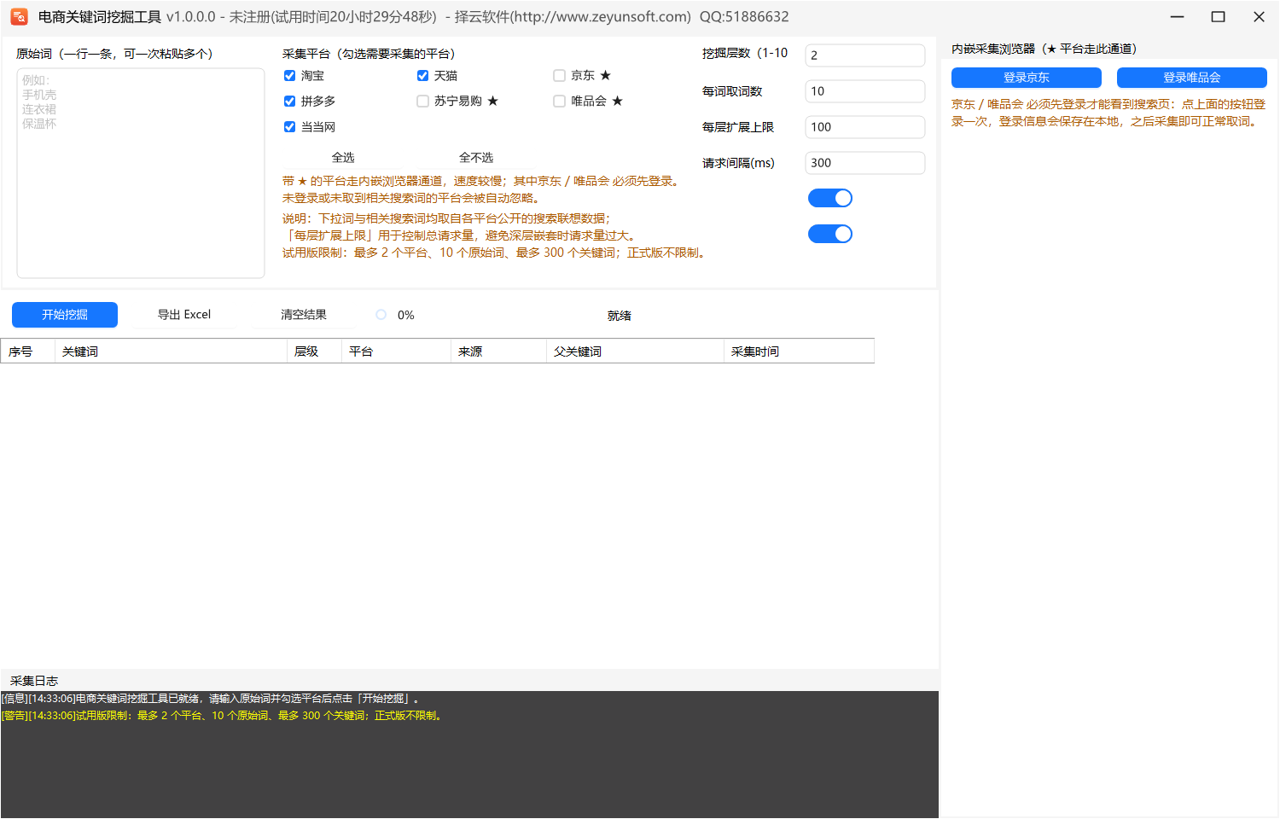Click the 0% progress value
Viewport: 1280px width, 819px height.
(406, 315)
